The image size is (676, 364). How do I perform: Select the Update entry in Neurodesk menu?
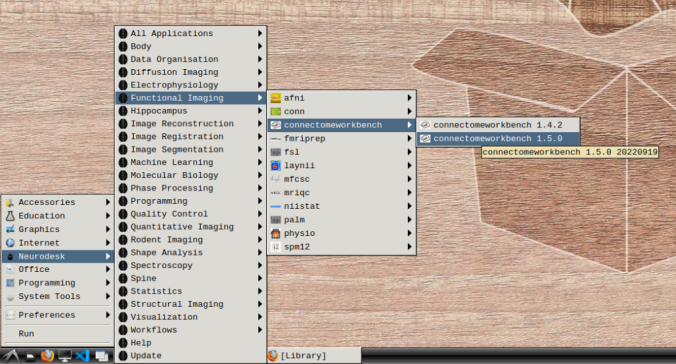pyautogui.click(x=191, y=356)
